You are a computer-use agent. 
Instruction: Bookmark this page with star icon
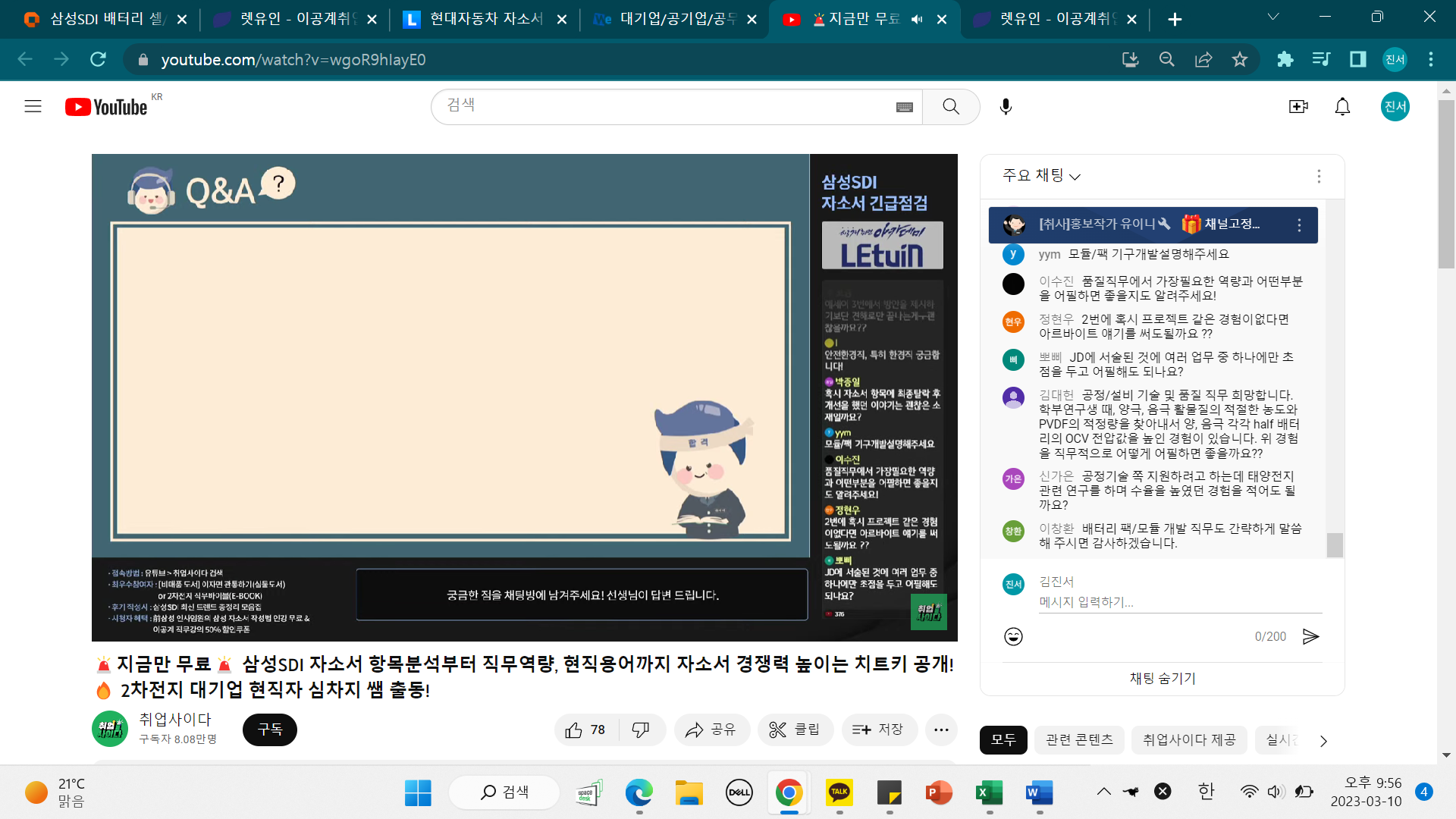pos(1240,59)
